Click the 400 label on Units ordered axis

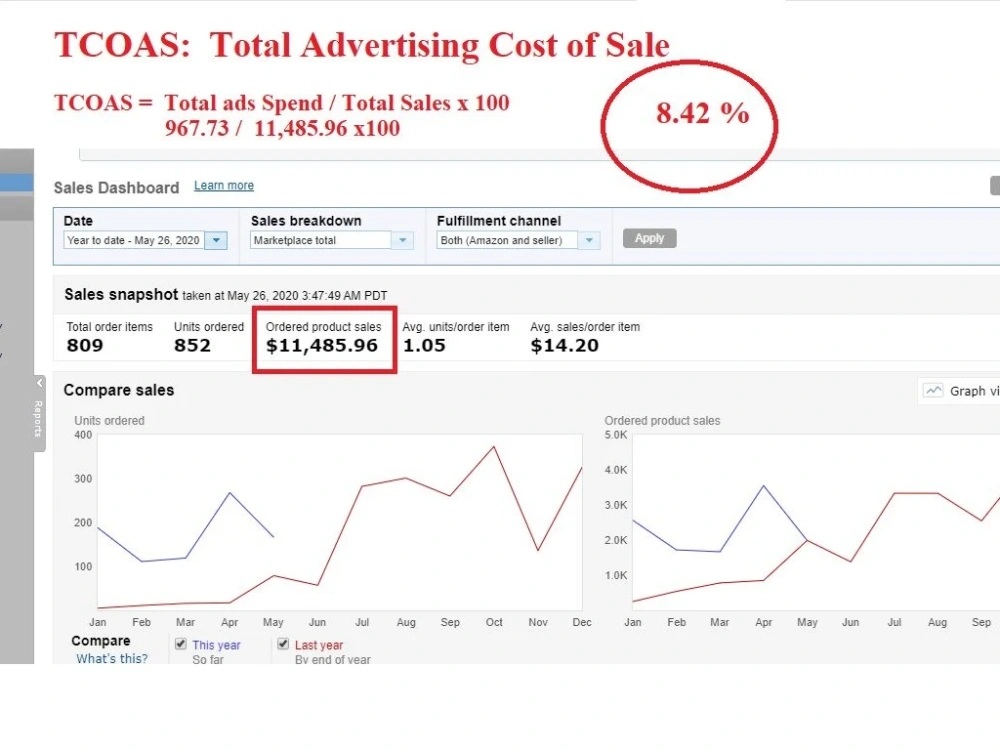(83, 435)
